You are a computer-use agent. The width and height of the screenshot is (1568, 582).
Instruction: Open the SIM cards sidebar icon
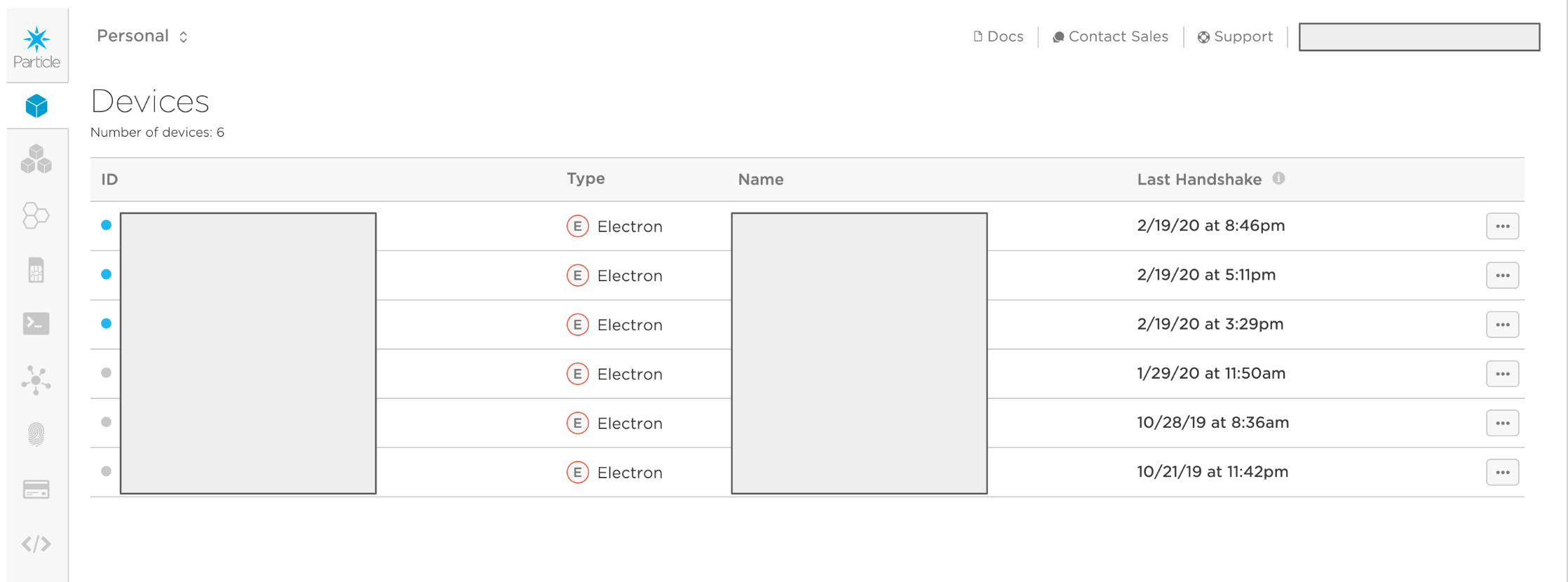pos(36,270)
